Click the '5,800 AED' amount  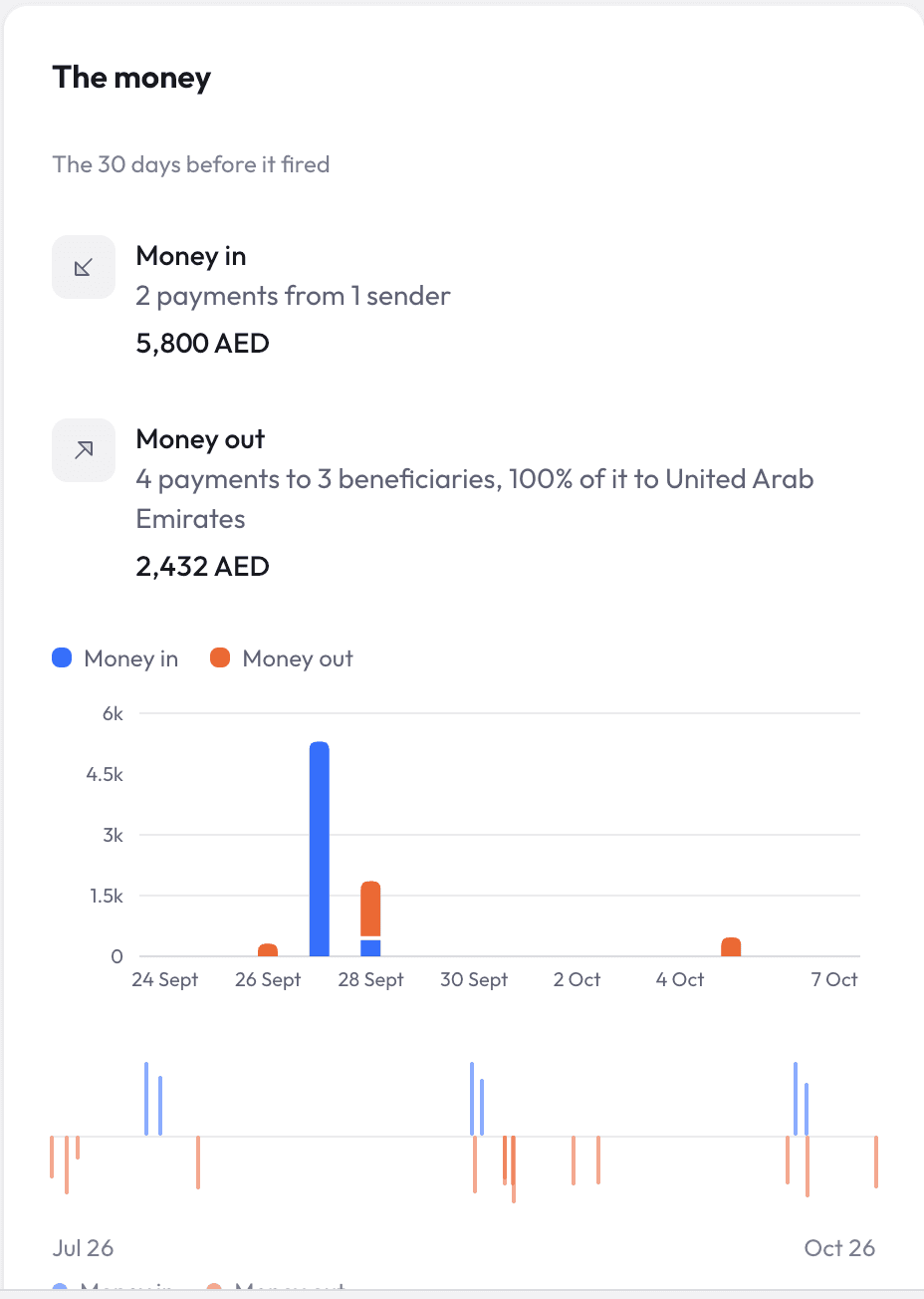coord(203,344)
